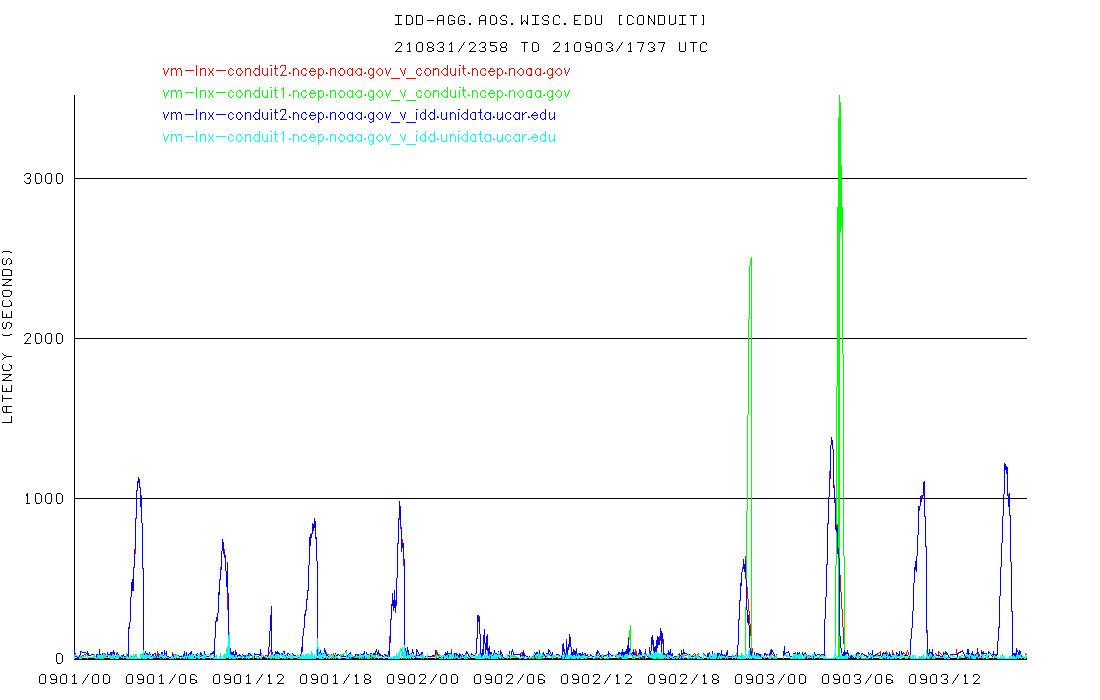
Task: Click the first blue latency peak above 1000
Action: (138, 480)
